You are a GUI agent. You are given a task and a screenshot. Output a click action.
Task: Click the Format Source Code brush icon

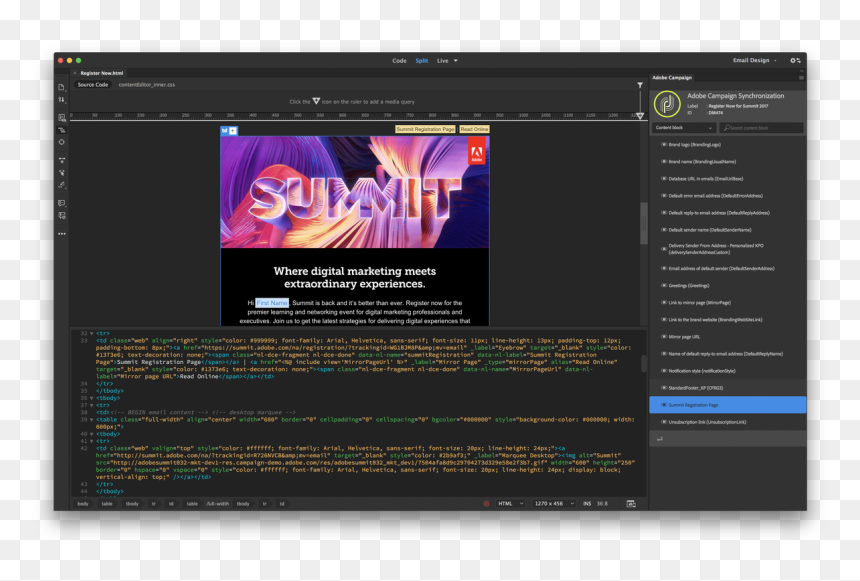[61, 185]
